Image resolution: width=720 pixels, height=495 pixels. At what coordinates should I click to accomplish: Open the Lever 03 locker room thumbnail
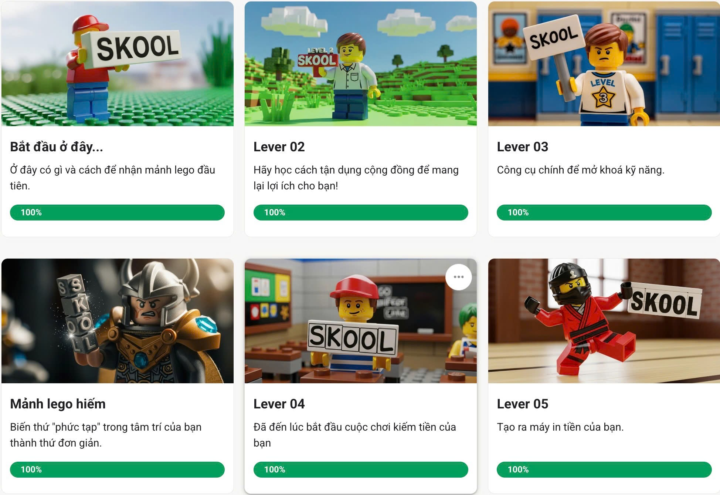pos(604,63)
